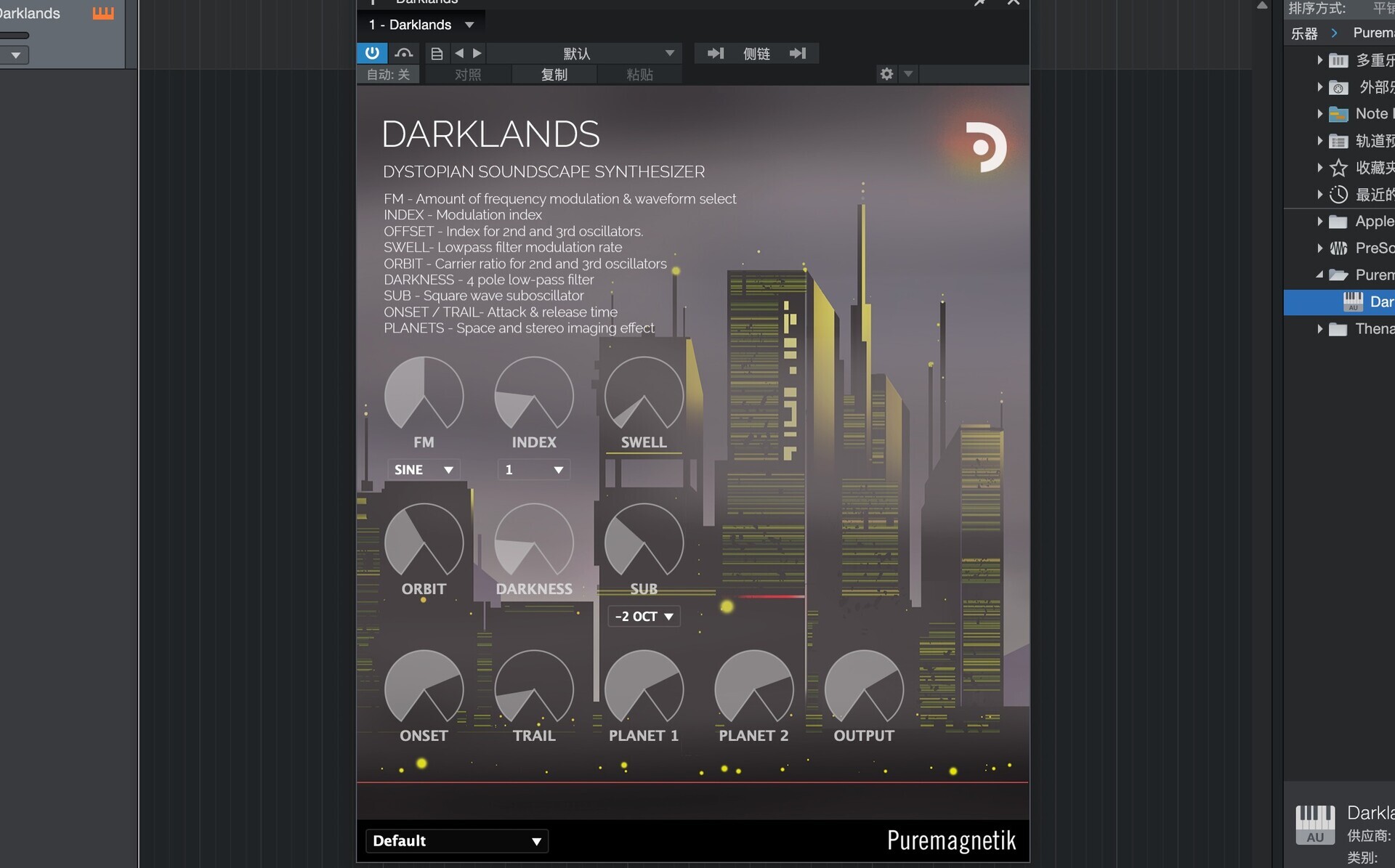Select the recent clock icon
Viewport: 1395px width, 868px height.
coord(1338,195)
